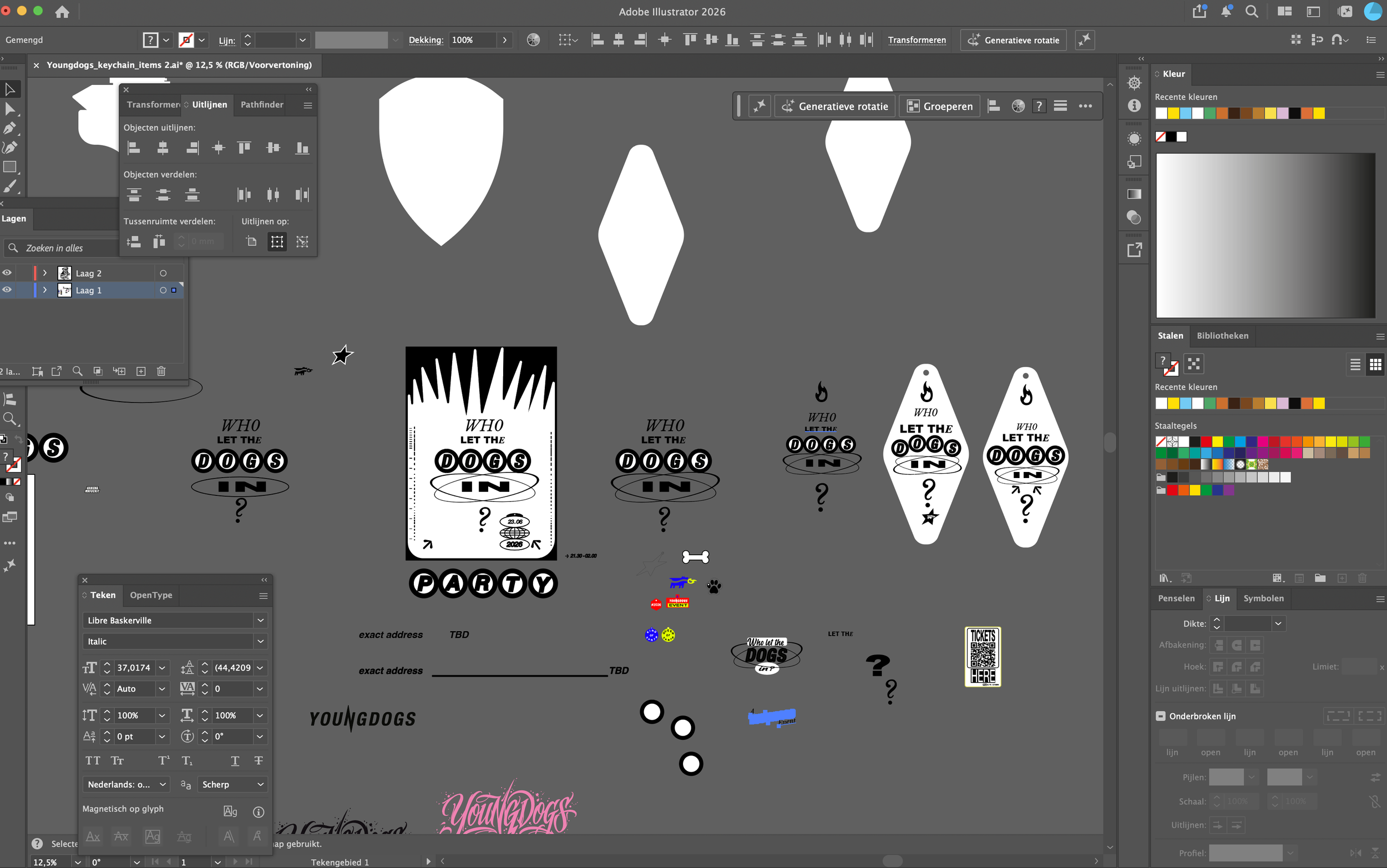Toggle Laag 2 target circle
The width and height of the screenshot is (1387, 868).
pos(163,273)
